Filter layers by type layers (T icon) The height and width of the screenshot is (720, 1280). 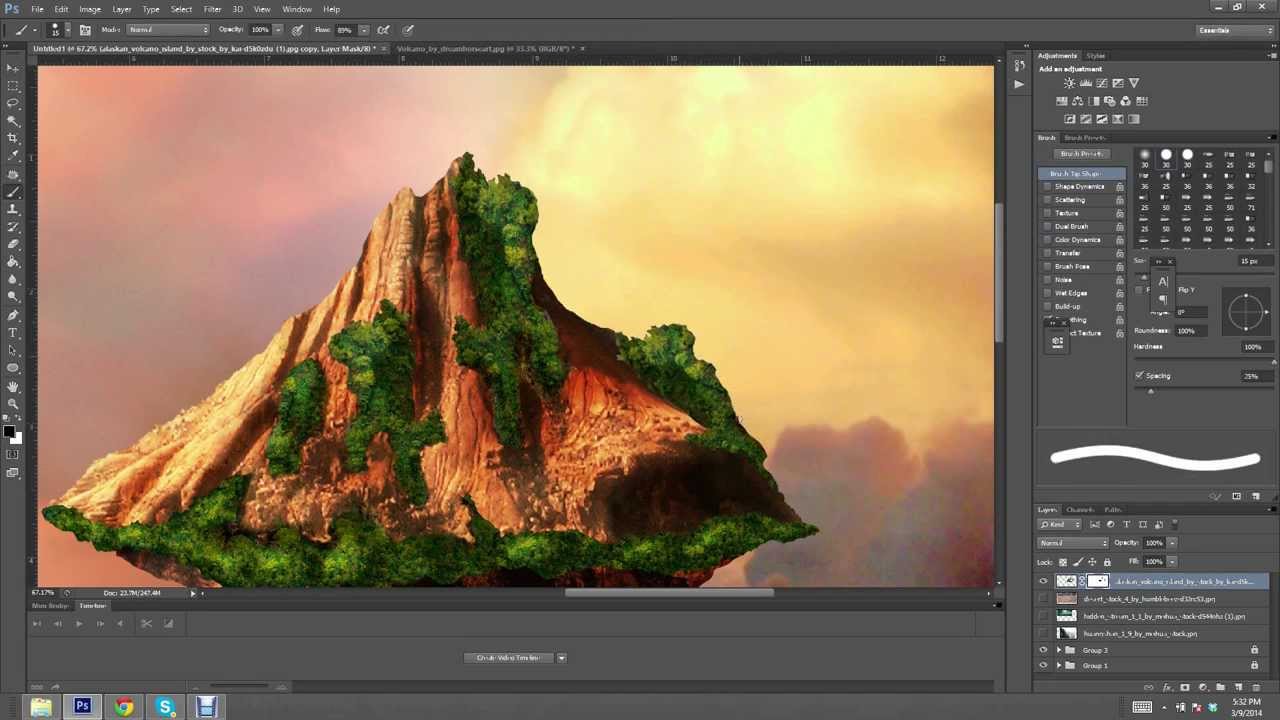[1127, 524]
